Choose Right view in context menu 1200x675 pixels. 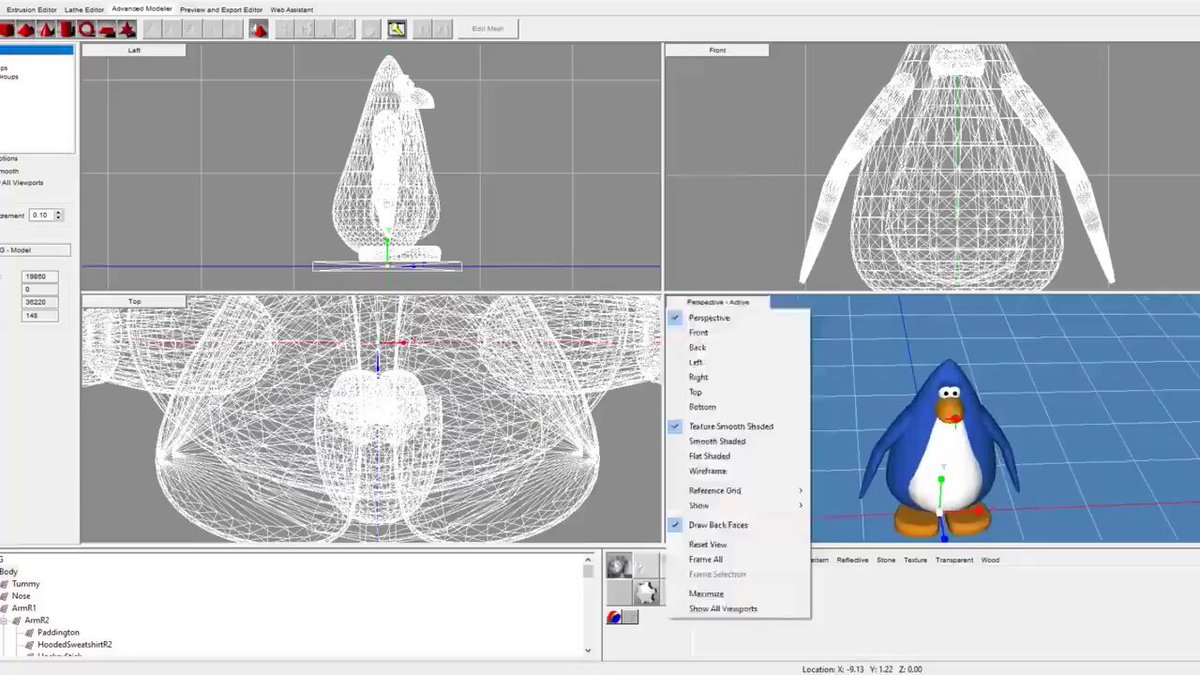[698, 378]
